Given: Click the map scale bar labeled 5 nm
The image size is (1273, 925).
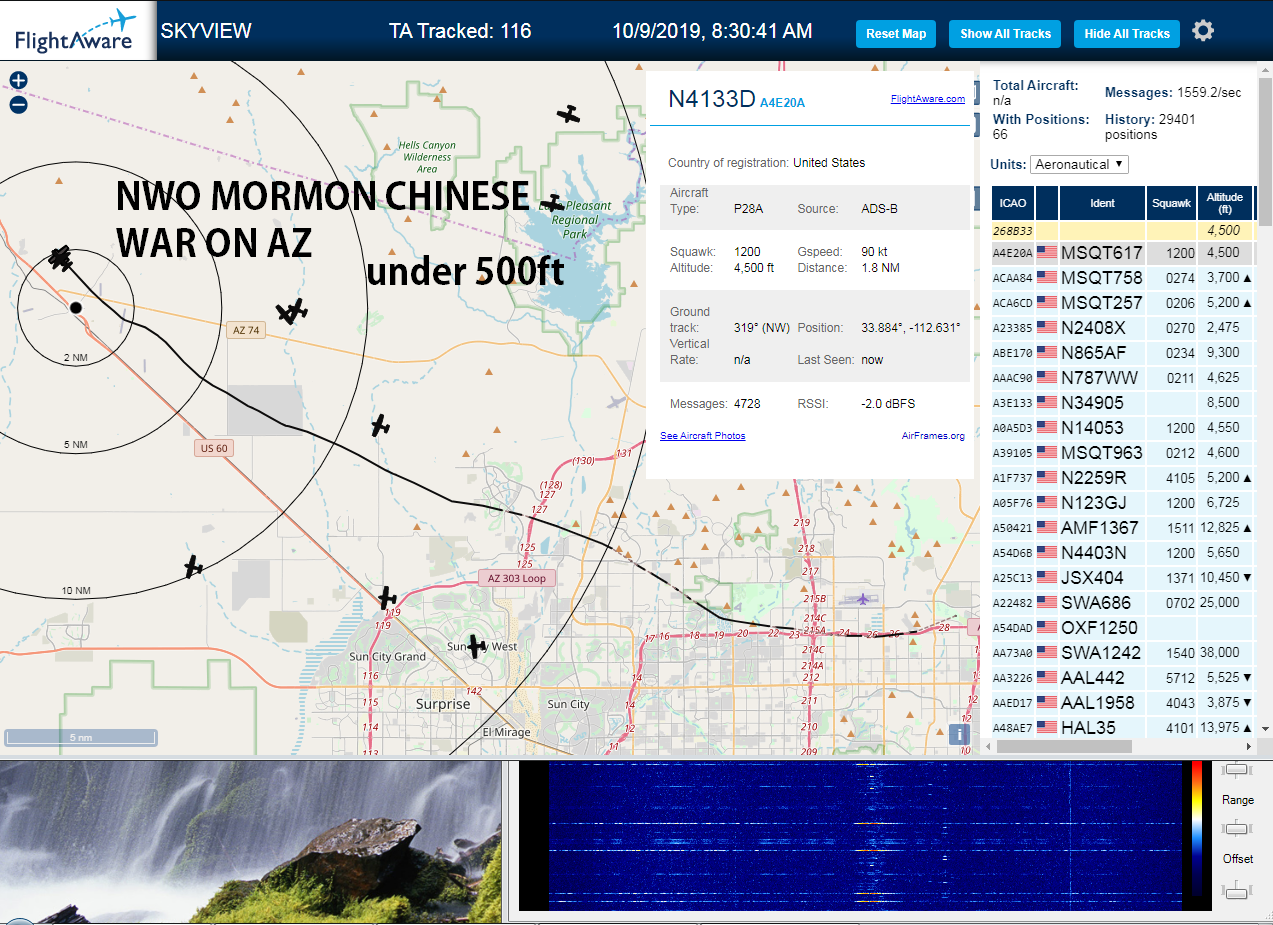Looking at the screenshot, I should [81, 738].
